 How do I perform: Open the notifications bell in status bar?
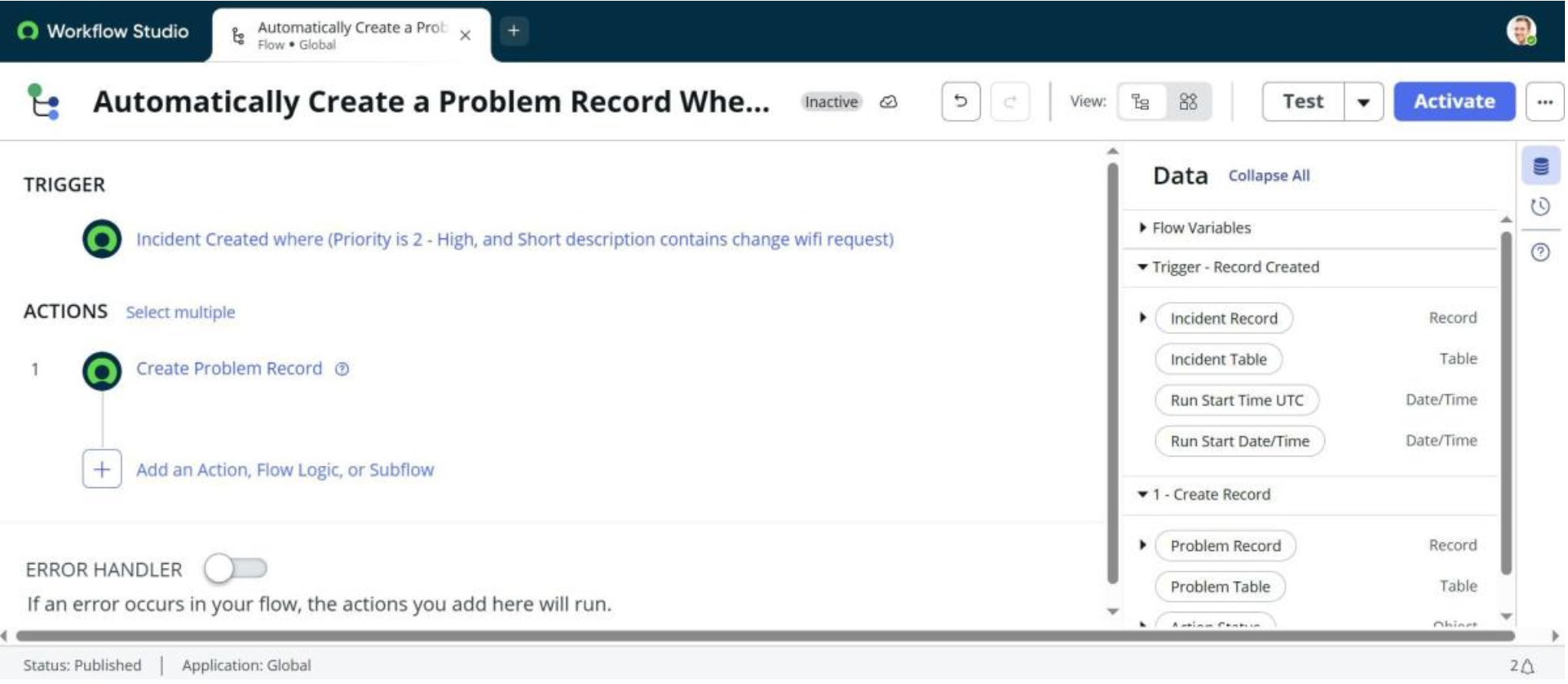1527,666
